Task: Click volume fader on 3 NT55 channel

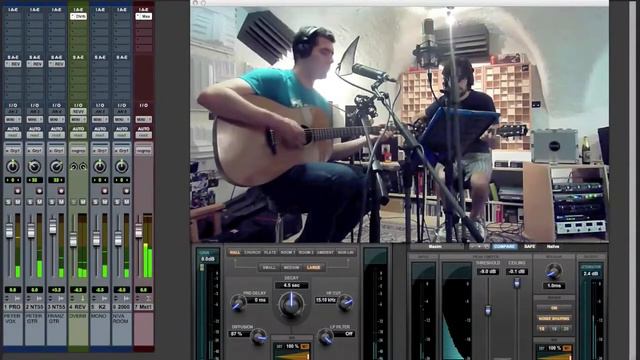Action: coord(52,227)
